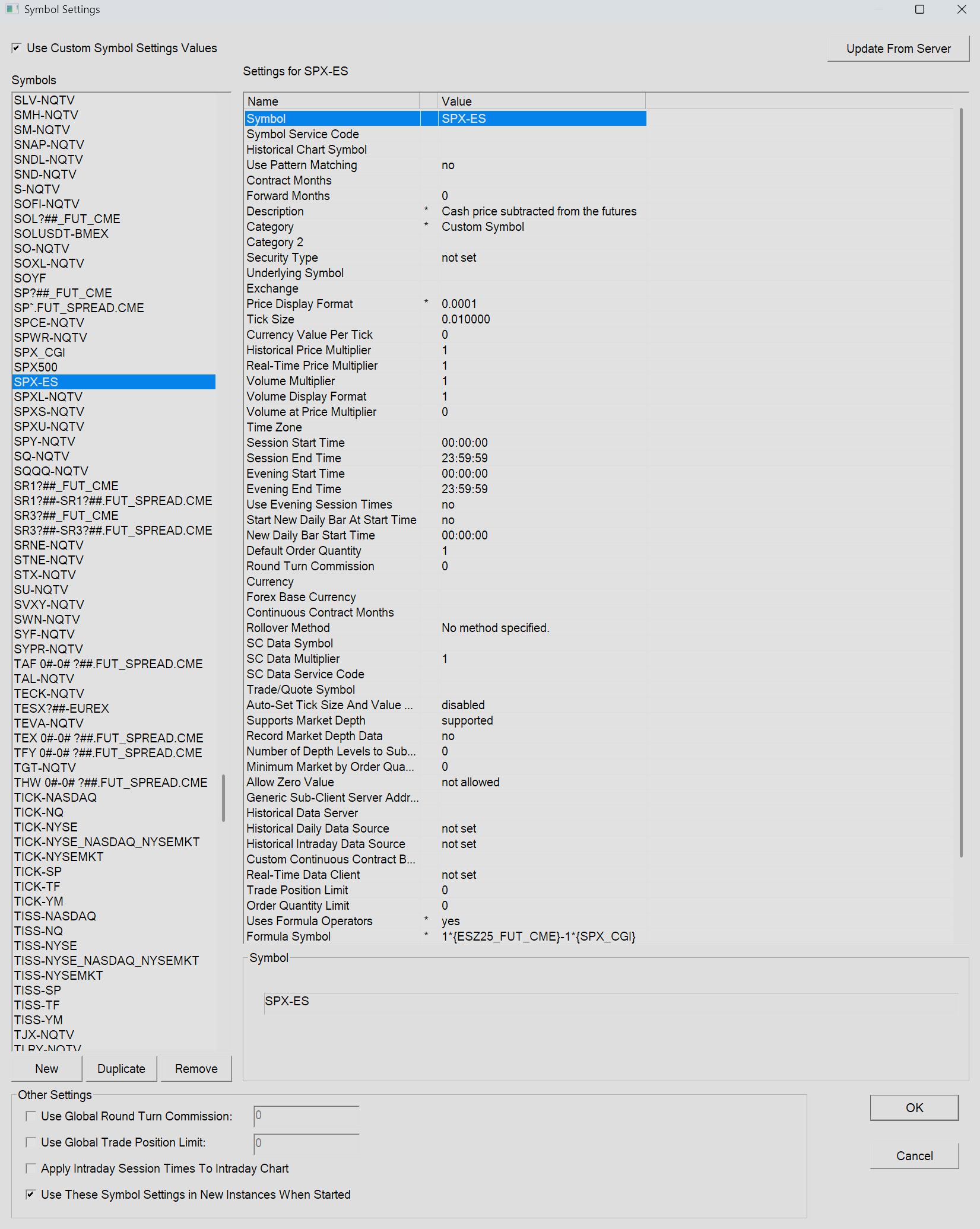
Task: Select SPX500 in the symbols list
Action: (114, 367)
